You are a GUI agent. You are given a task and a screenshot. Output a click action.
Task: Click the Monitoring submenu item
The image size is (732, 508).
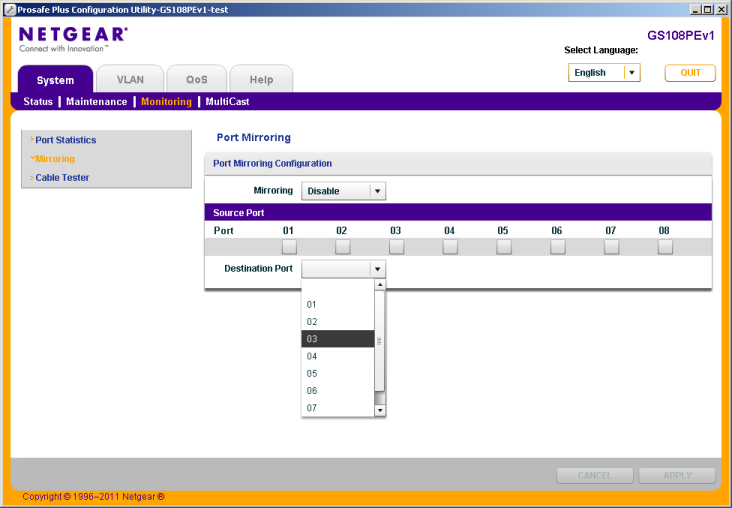[166, 101]
